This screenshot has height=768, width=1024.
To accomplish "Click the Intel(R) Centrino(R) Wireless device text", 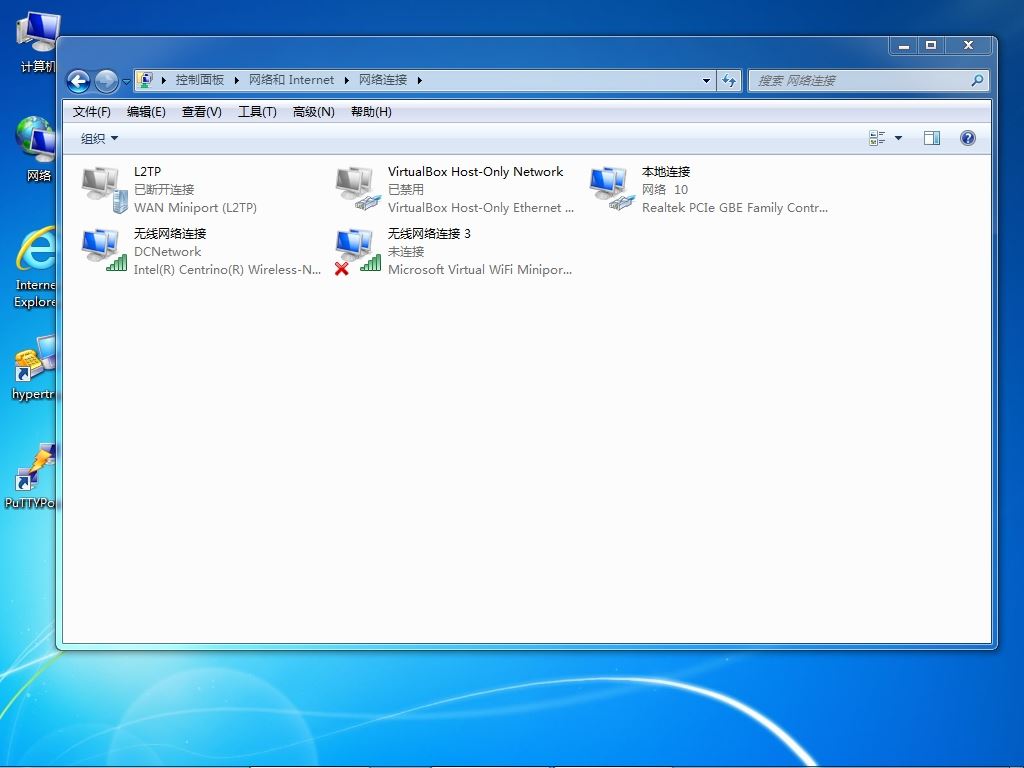I will (x=227, y=269).
